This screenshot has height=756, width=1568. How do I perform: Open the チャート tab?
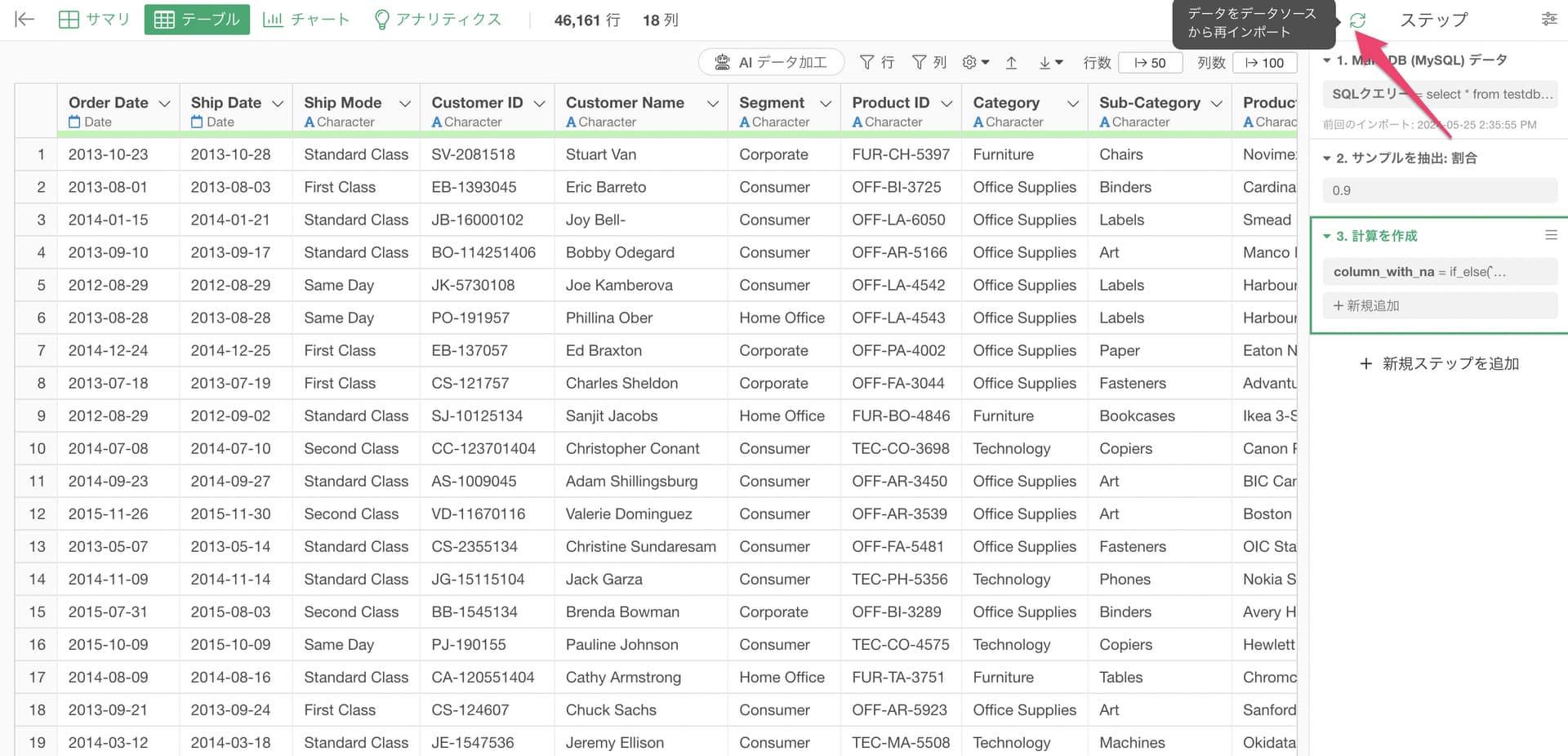tap(306, 20)
